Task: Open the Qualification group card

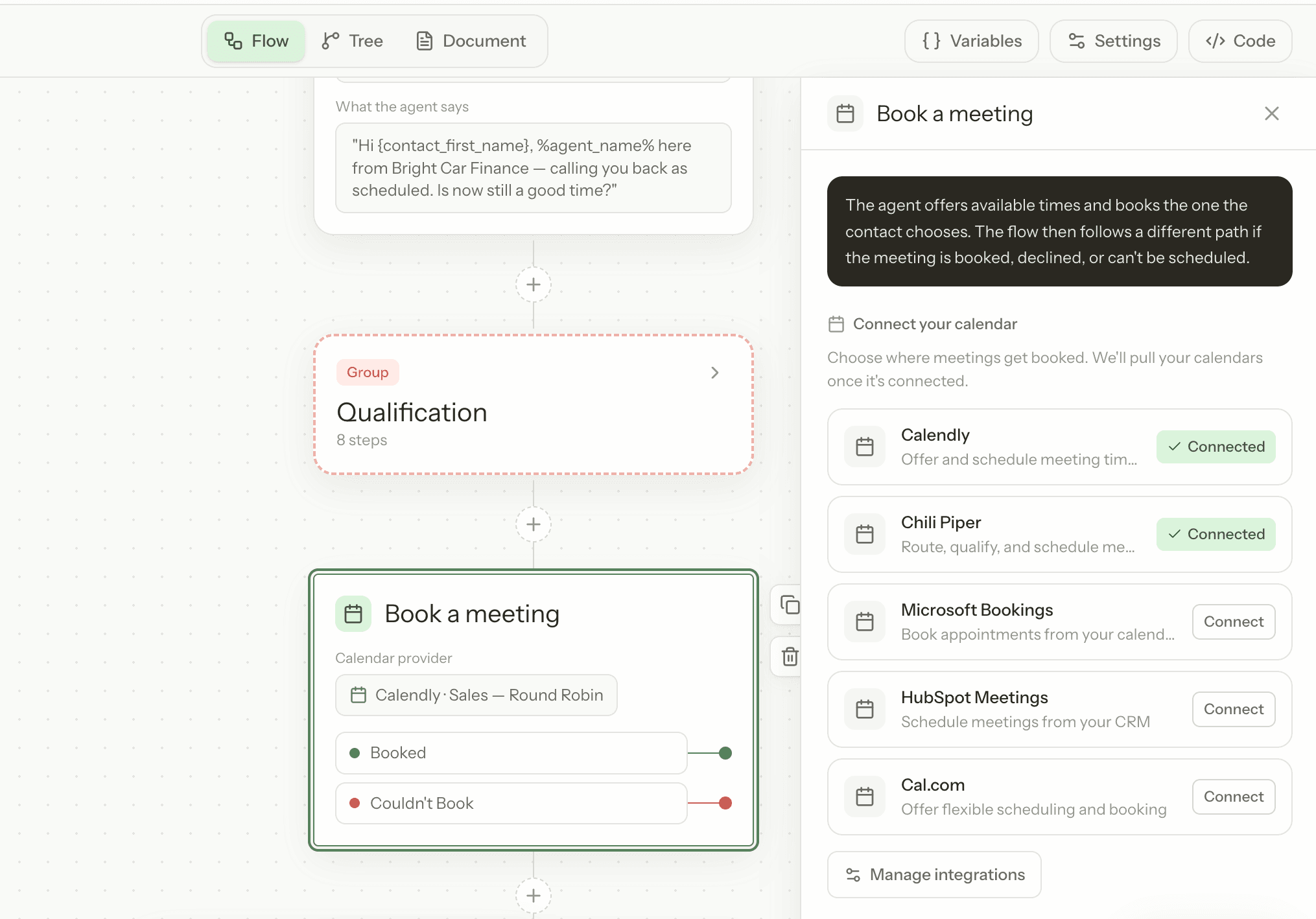Action: coord(534,405)
